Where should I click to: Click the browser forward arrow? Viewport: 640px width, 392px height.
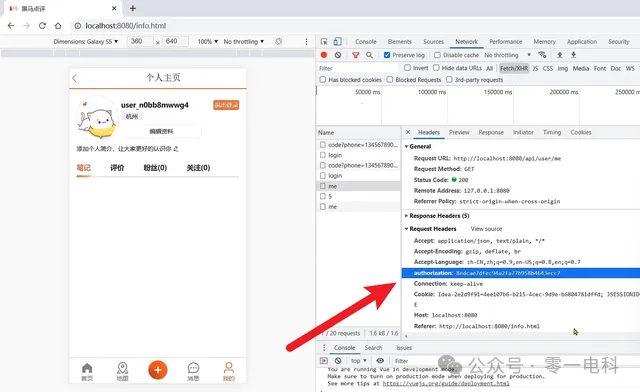click(27, 26)
